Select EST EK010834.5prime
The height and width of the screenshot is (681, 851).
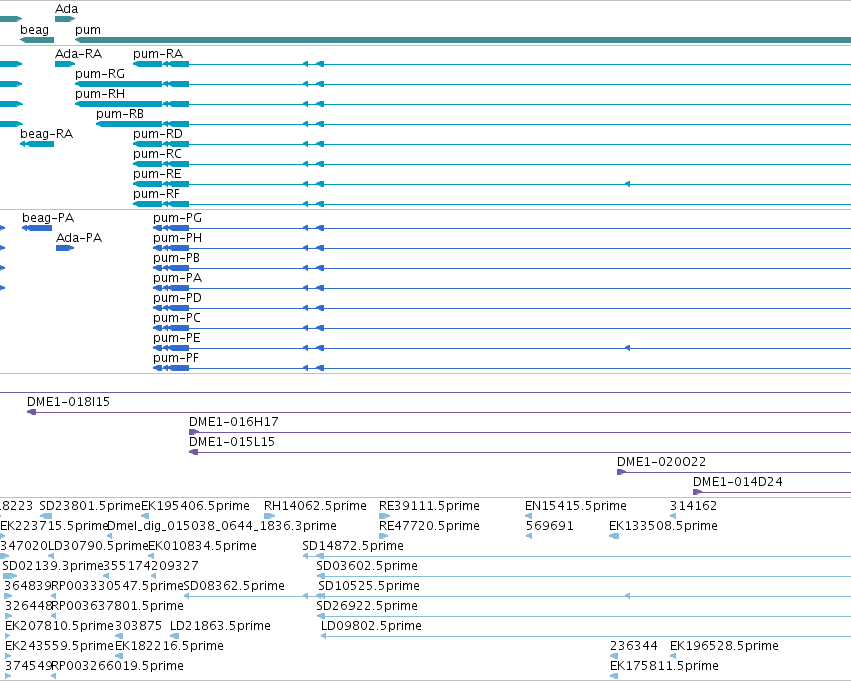[202, 546]
